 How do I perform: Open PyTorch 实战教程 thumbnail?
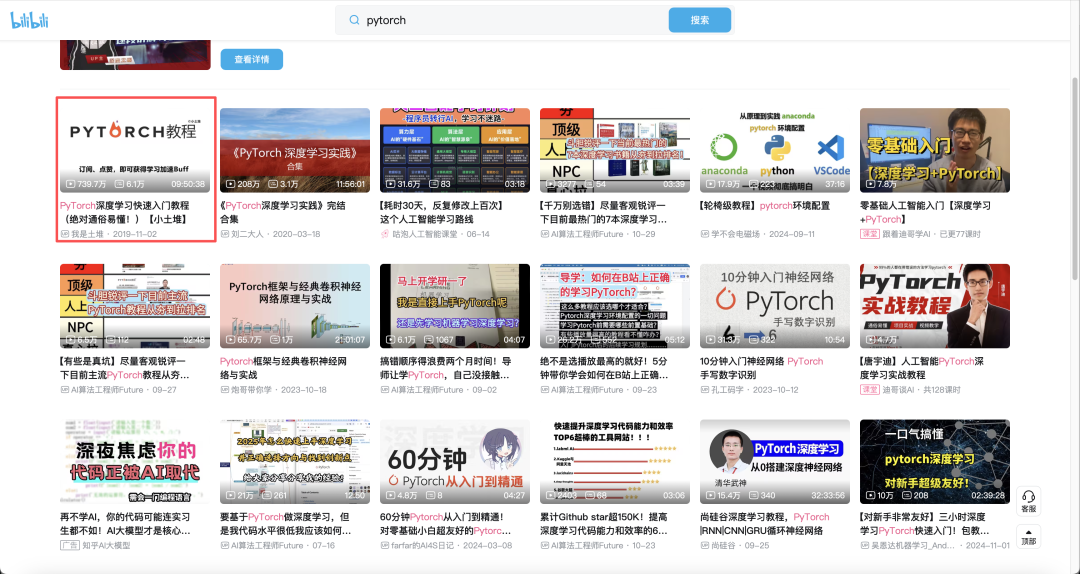coord(935,306)
